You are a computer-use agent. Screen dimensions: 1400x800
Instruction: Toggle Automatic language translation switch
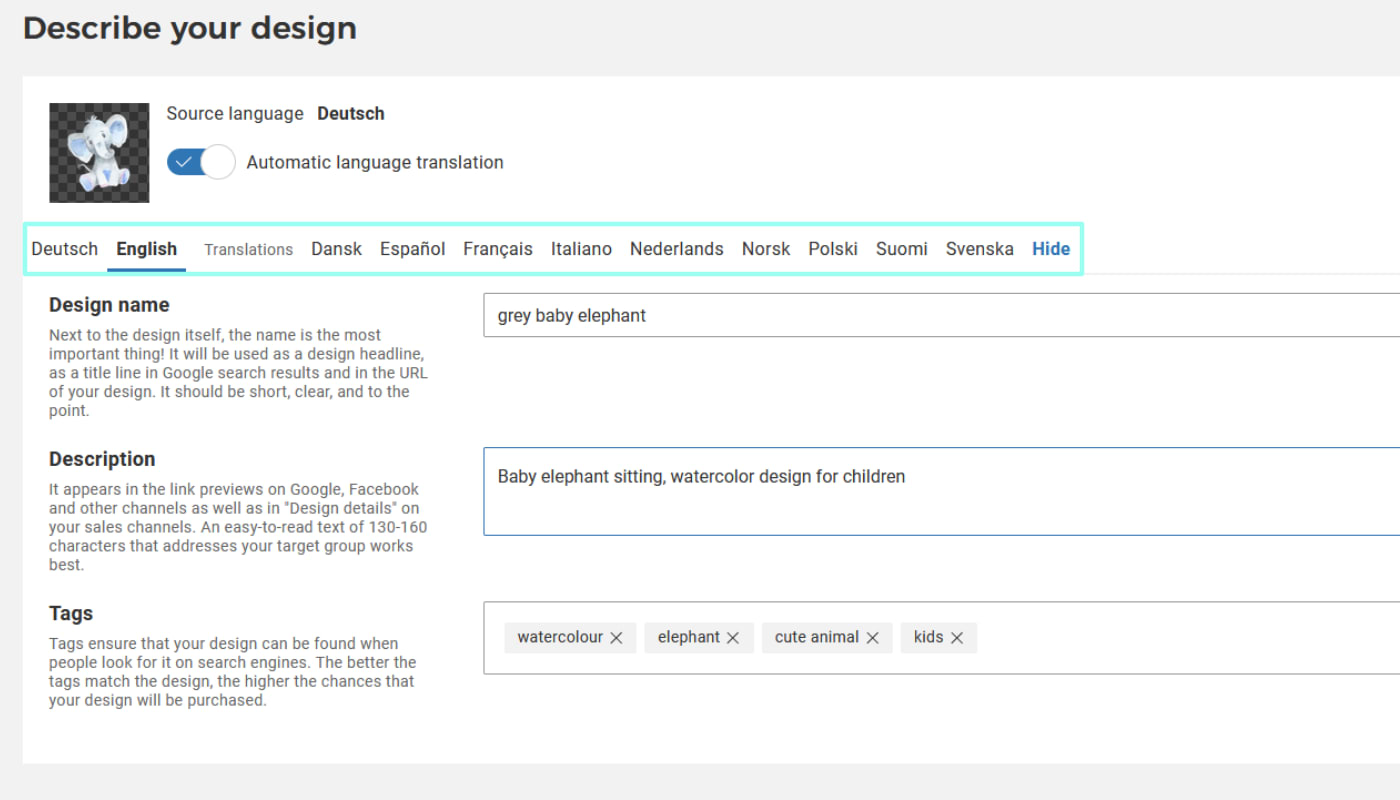201,162
